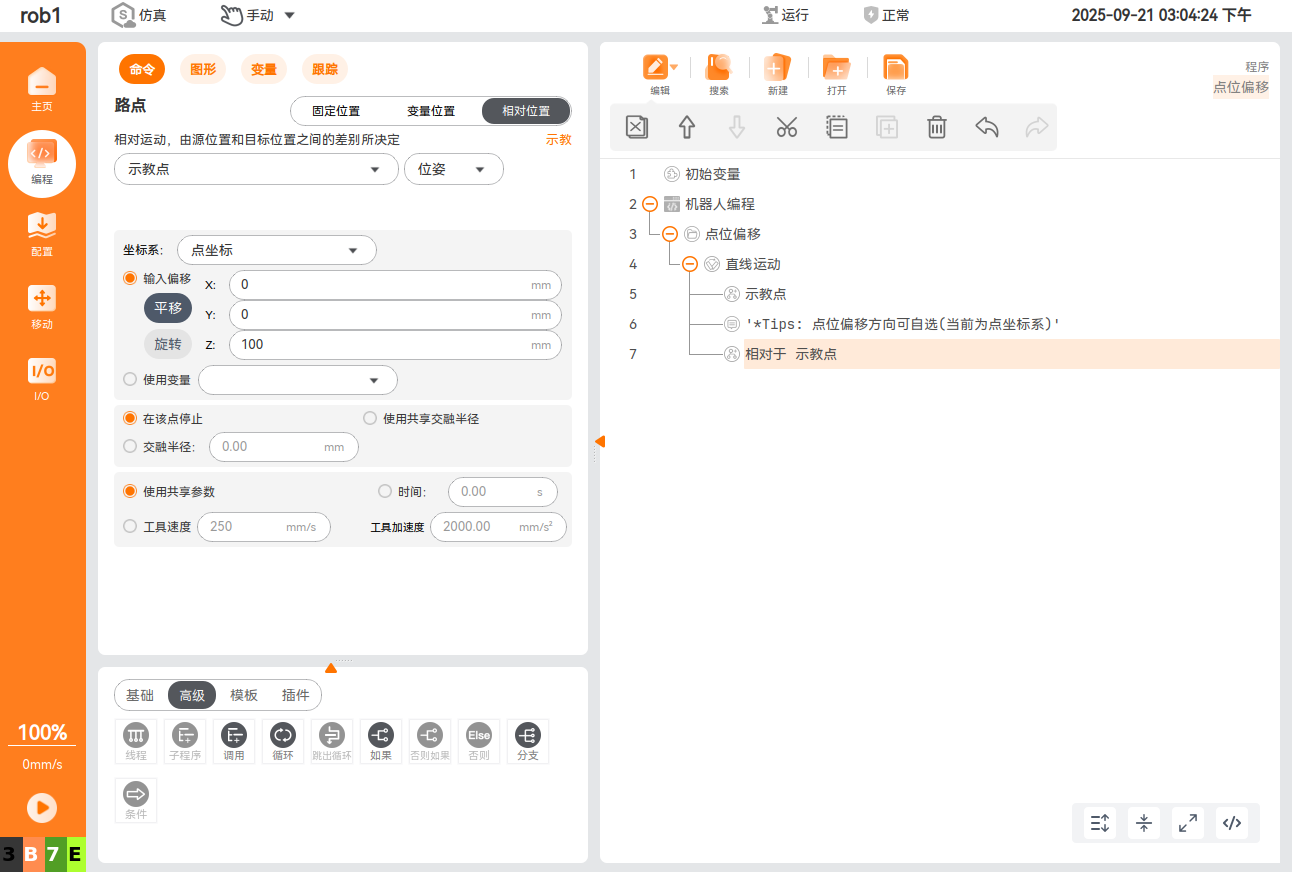Choose the Tool speed (工具速度) radio button

coord(130,526)
